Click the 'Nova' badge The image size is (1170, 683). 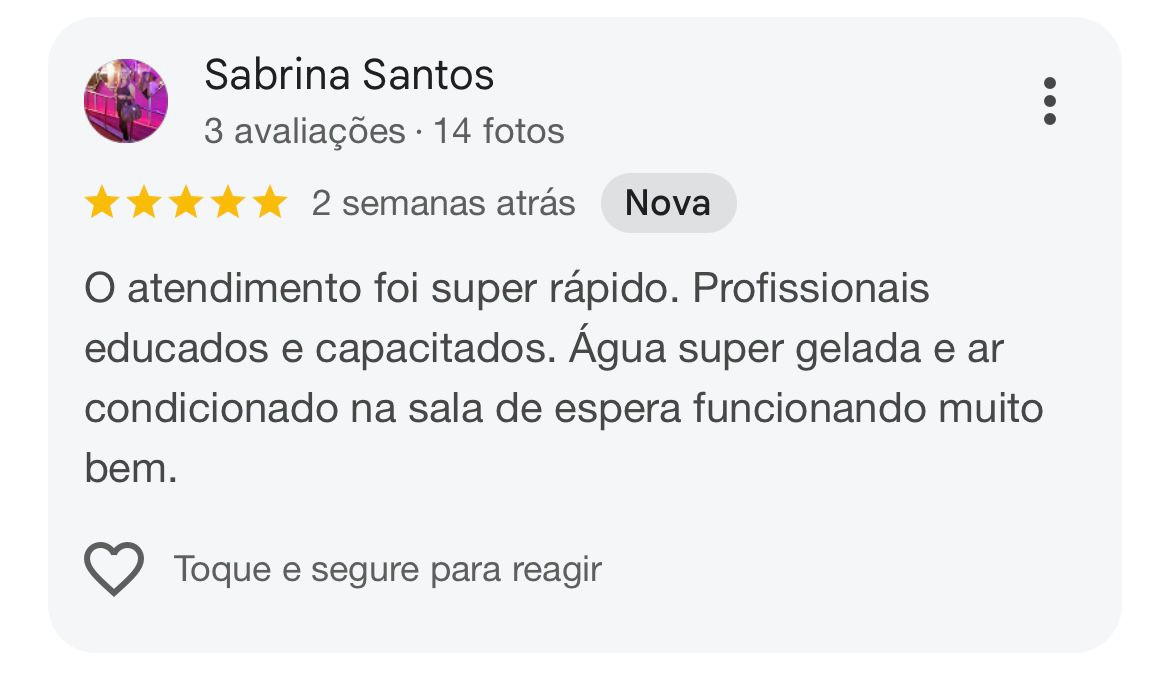coord(669,203)
